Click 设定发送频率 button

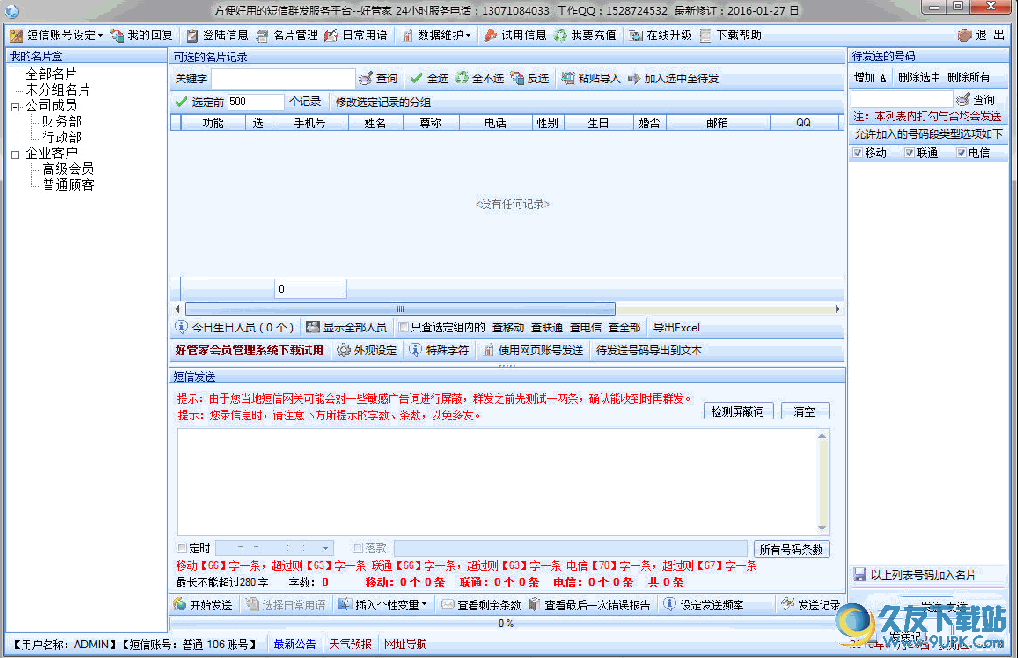pyautogui.click(x=703, y=605)
